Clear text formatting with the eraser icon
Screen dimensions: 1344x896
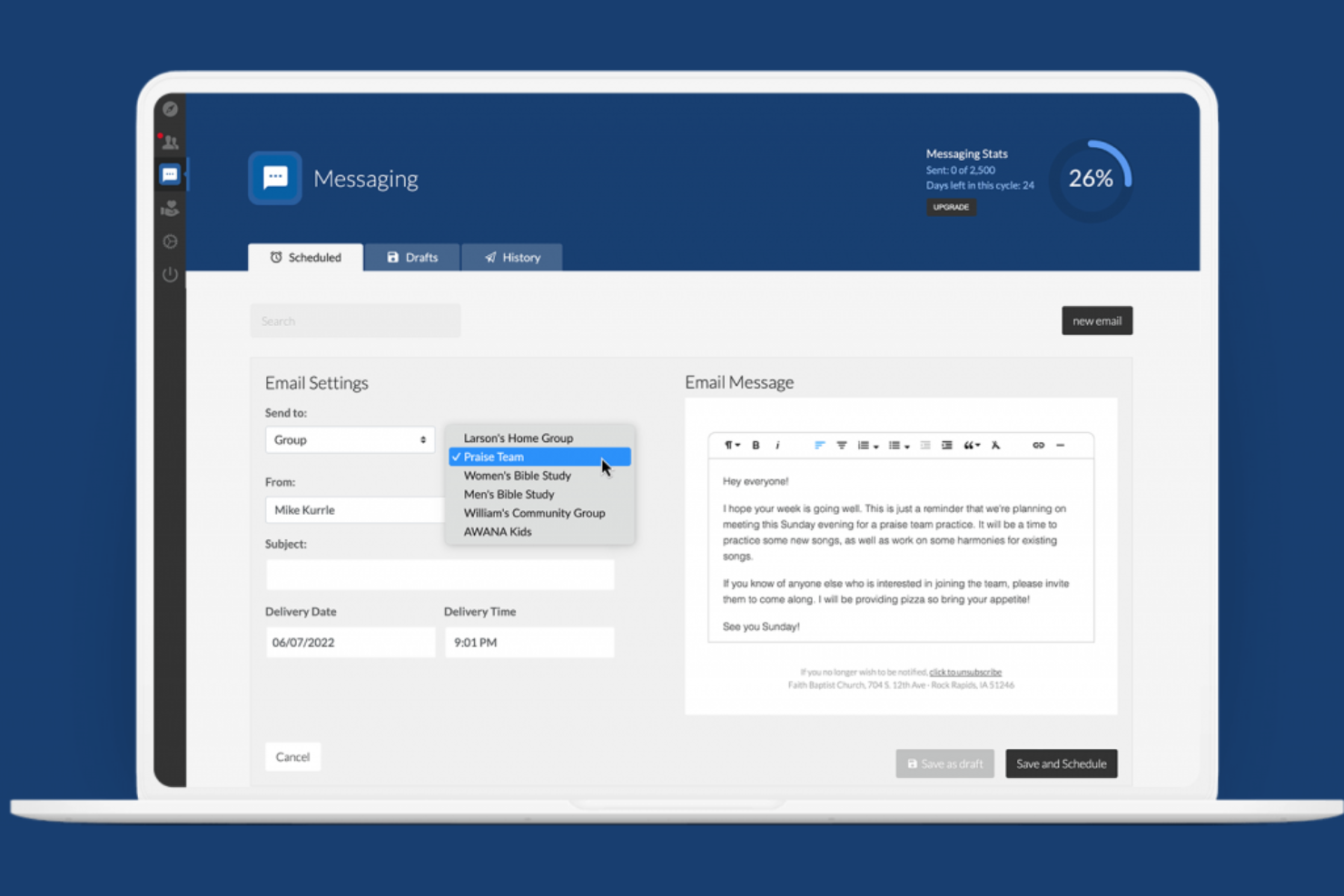pyautogui.click(x=995, y=445)
